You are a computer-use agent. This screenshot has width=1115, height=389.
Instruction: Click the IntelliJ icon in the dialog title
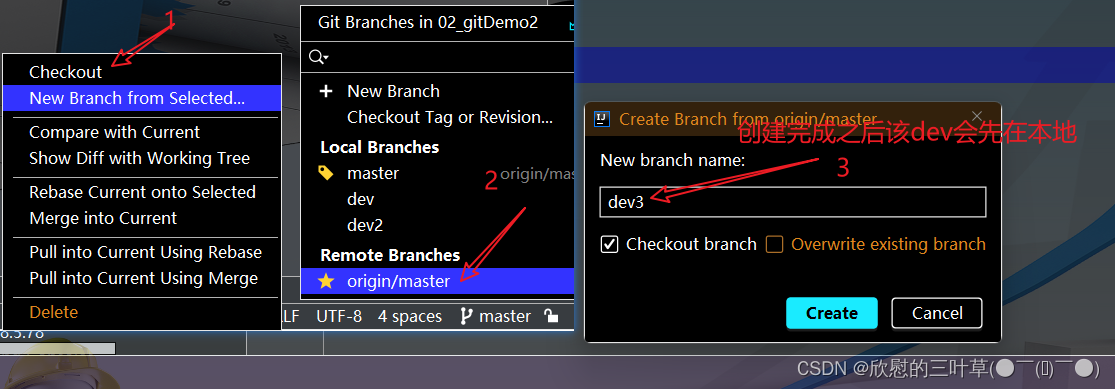tap(601, 119)
